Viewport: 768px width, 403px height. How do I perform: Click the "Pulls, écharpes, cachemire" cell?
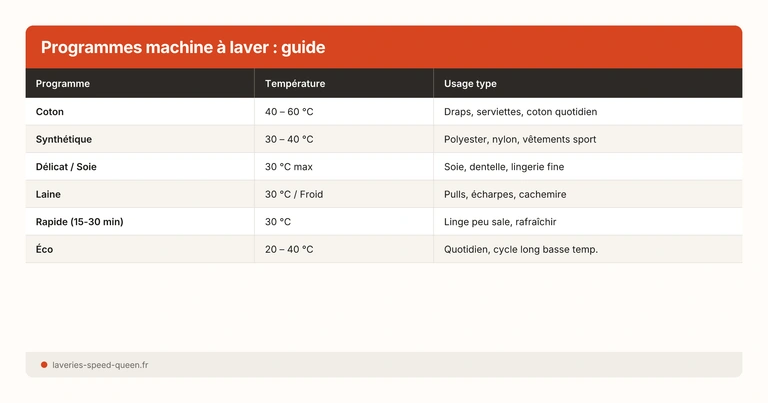505,194
